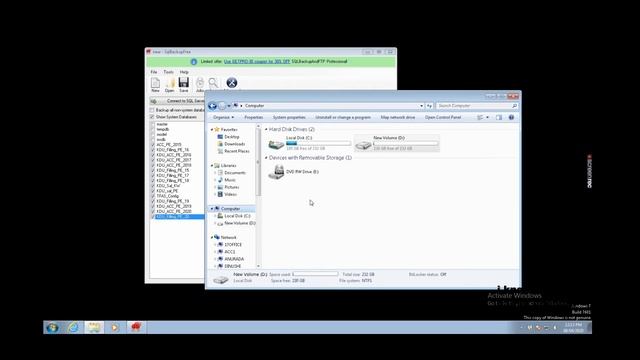Click Explorer's Forward arrow button
The height and width of the screenshot is (360, 640).
[222, 106]
